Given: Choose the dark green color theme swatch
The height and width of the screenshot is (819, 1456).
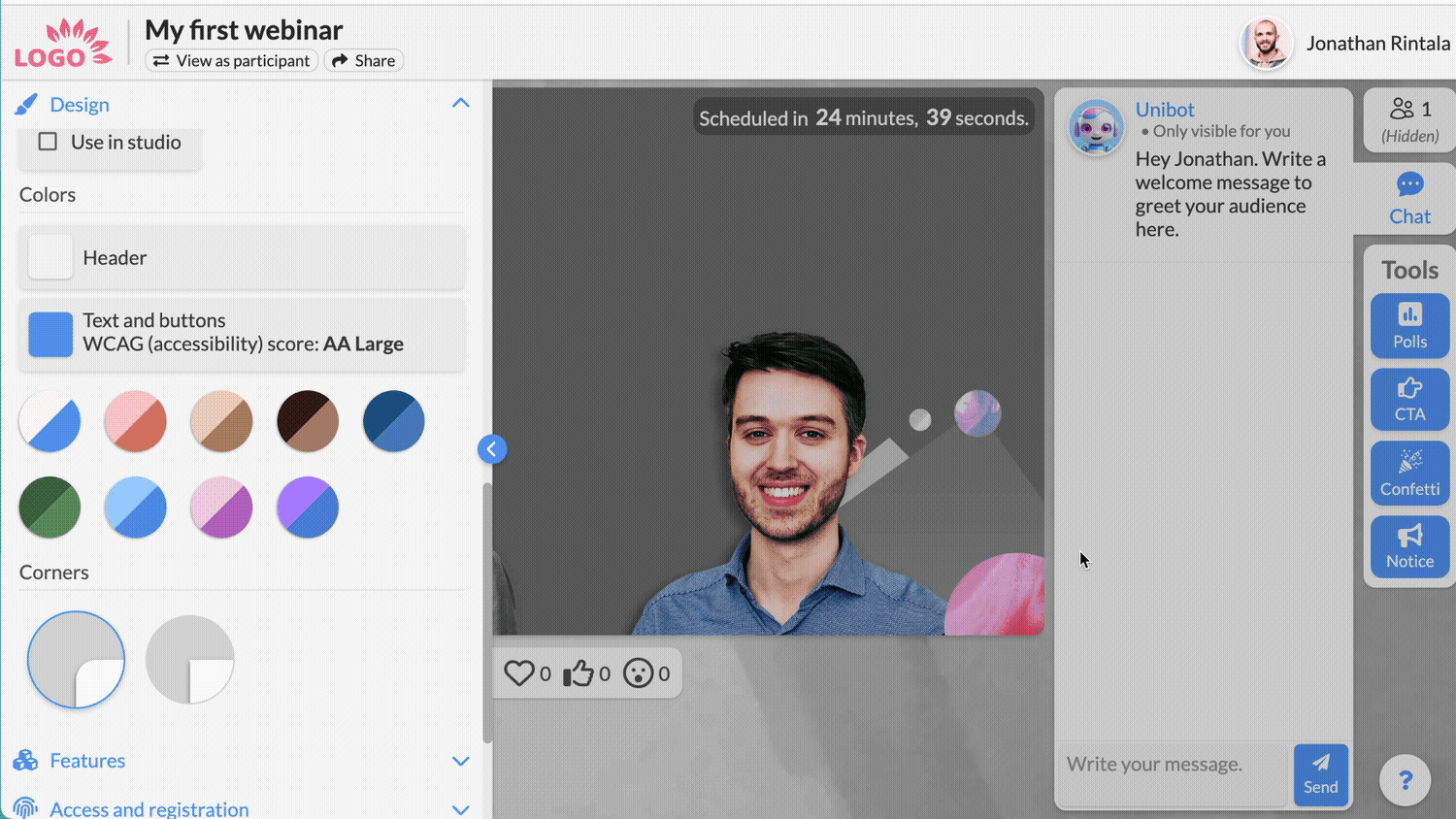Looking at the screenshot, I should pos(50,508).
